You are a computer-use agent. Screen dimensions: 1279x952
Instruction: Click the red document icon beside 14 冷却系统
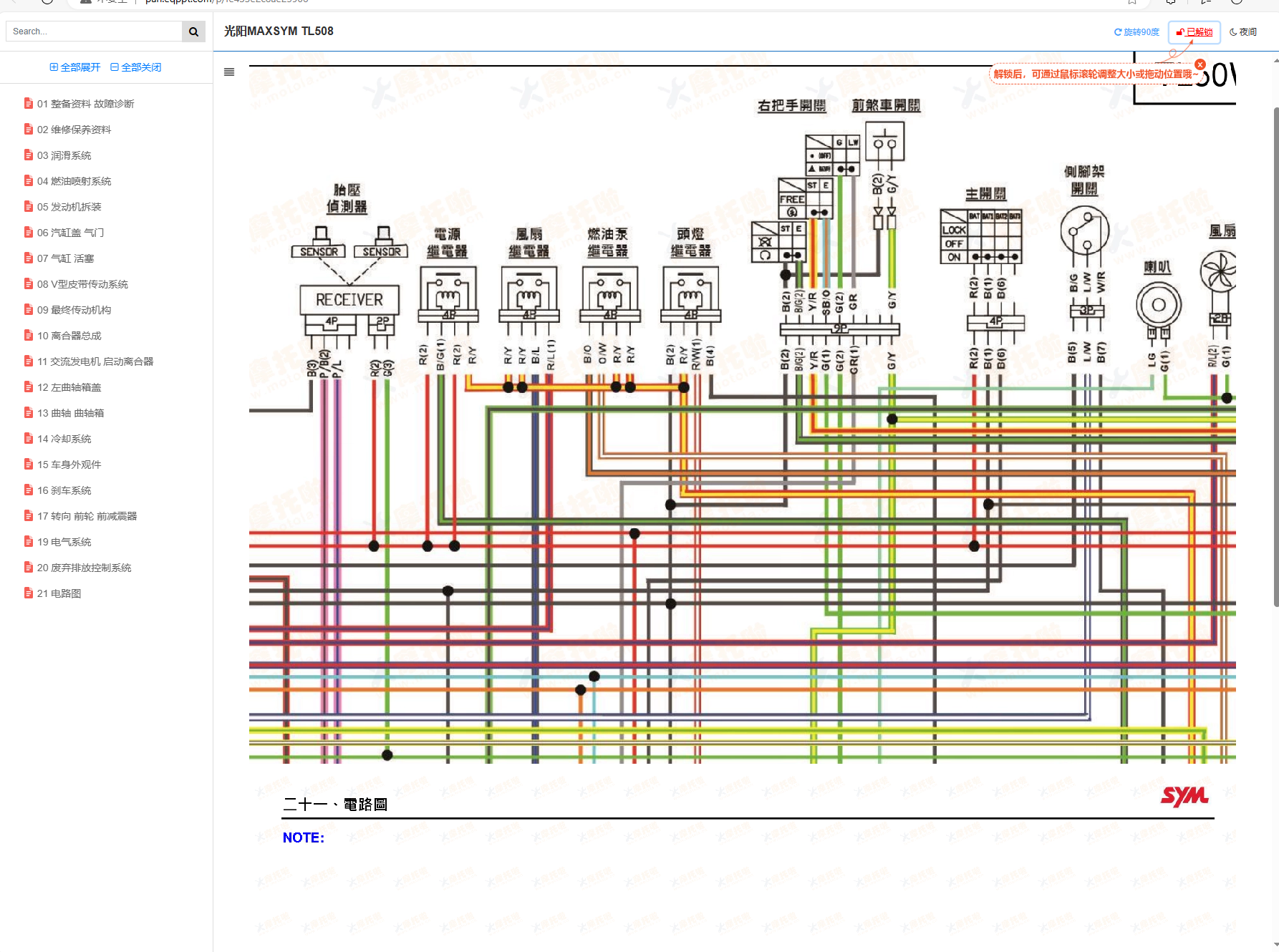(29, 439)
